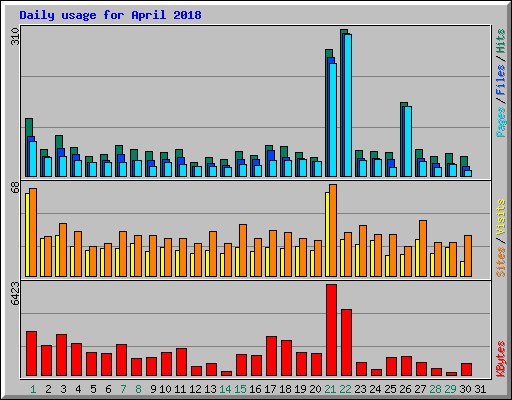Select day label "28" on the x-axis
This screenshot has width=512, height=400.
coord(435,389)
